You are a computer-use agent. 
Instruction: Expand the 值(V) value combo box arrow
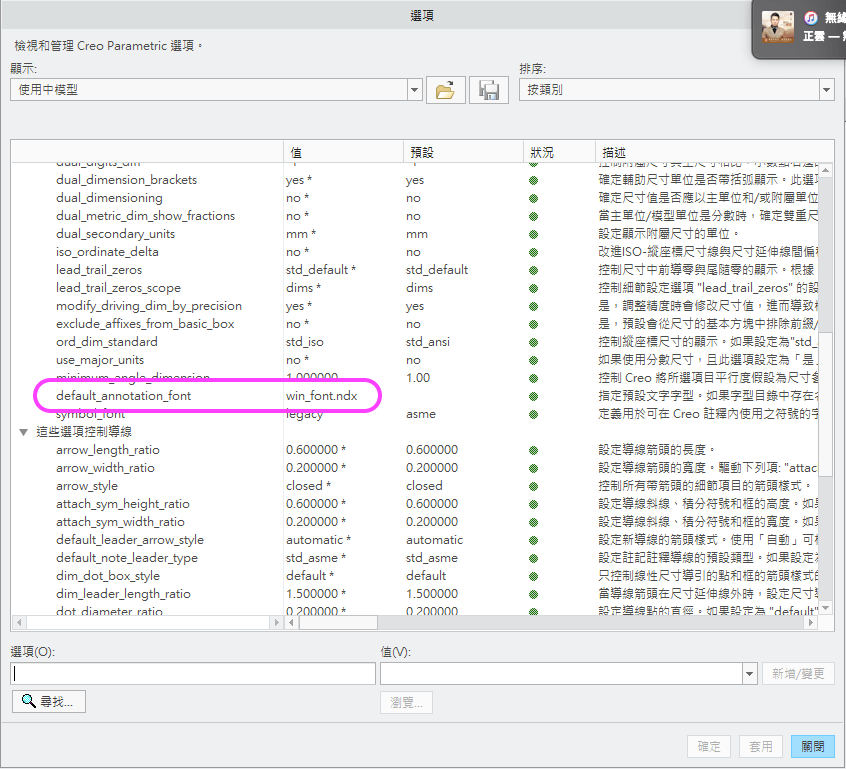point(750,674)
